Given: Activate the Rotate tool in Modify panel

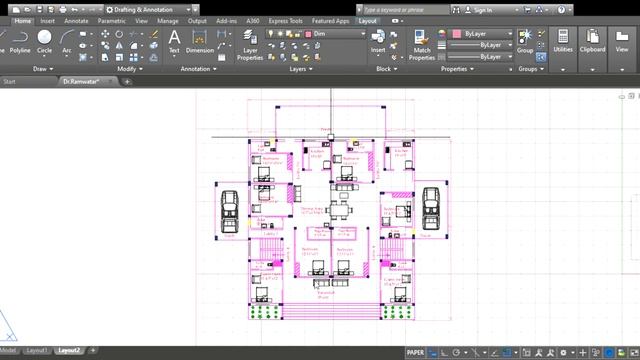Looking at the screenshot, I should point(119,34).
